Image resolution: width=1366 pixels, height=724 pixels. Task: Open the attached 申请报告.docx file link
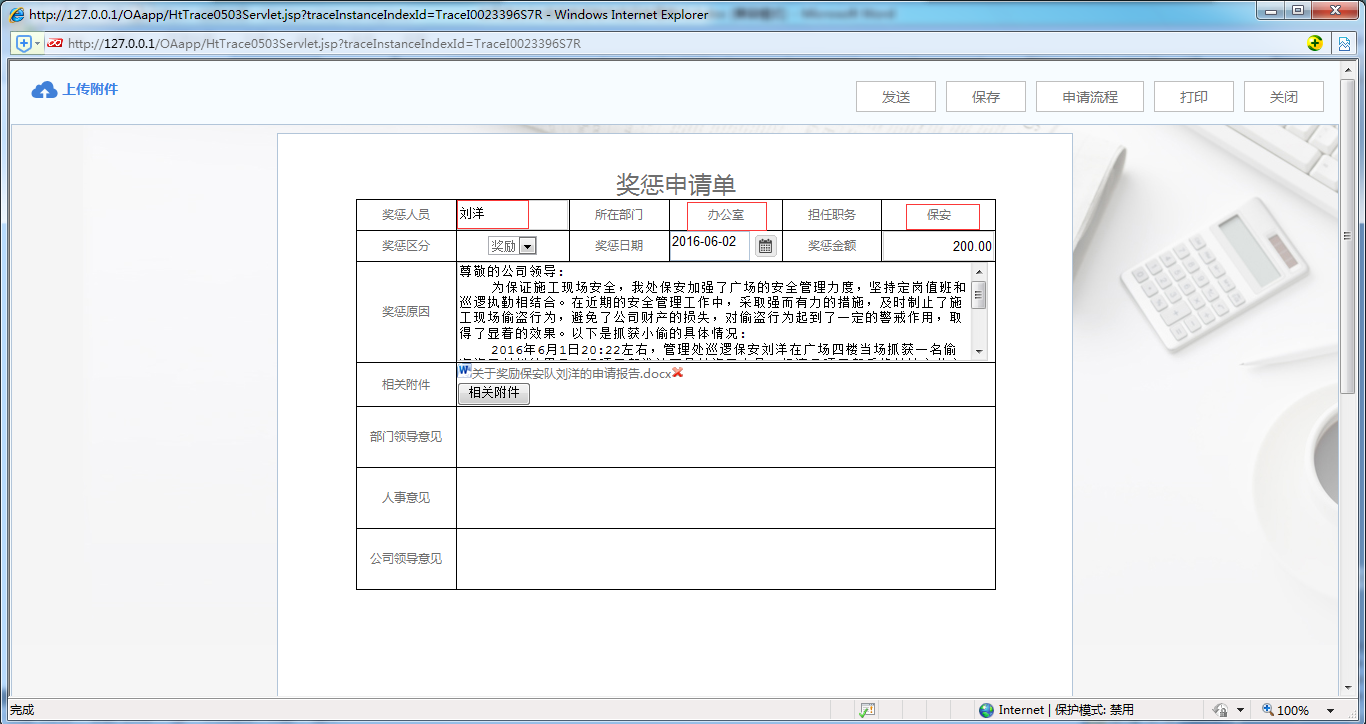coord(571,374)
